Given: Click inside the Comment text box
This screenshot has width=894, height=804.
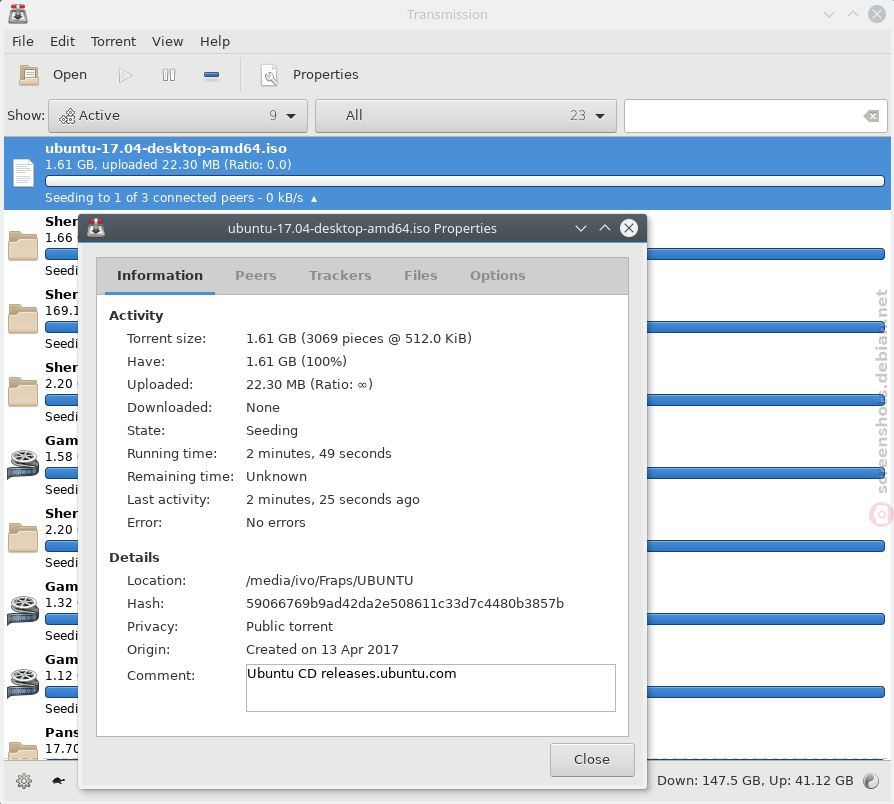Looking at the screenshot, I should click(430, 688).
